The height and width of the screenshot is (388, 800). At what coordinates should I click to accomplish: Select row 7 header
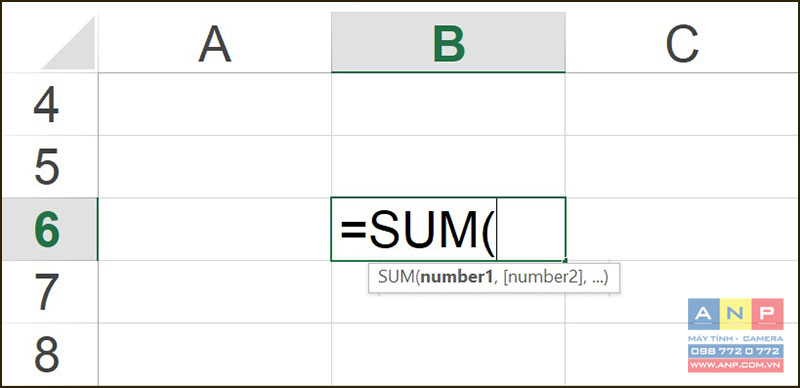tap(49, 292)
